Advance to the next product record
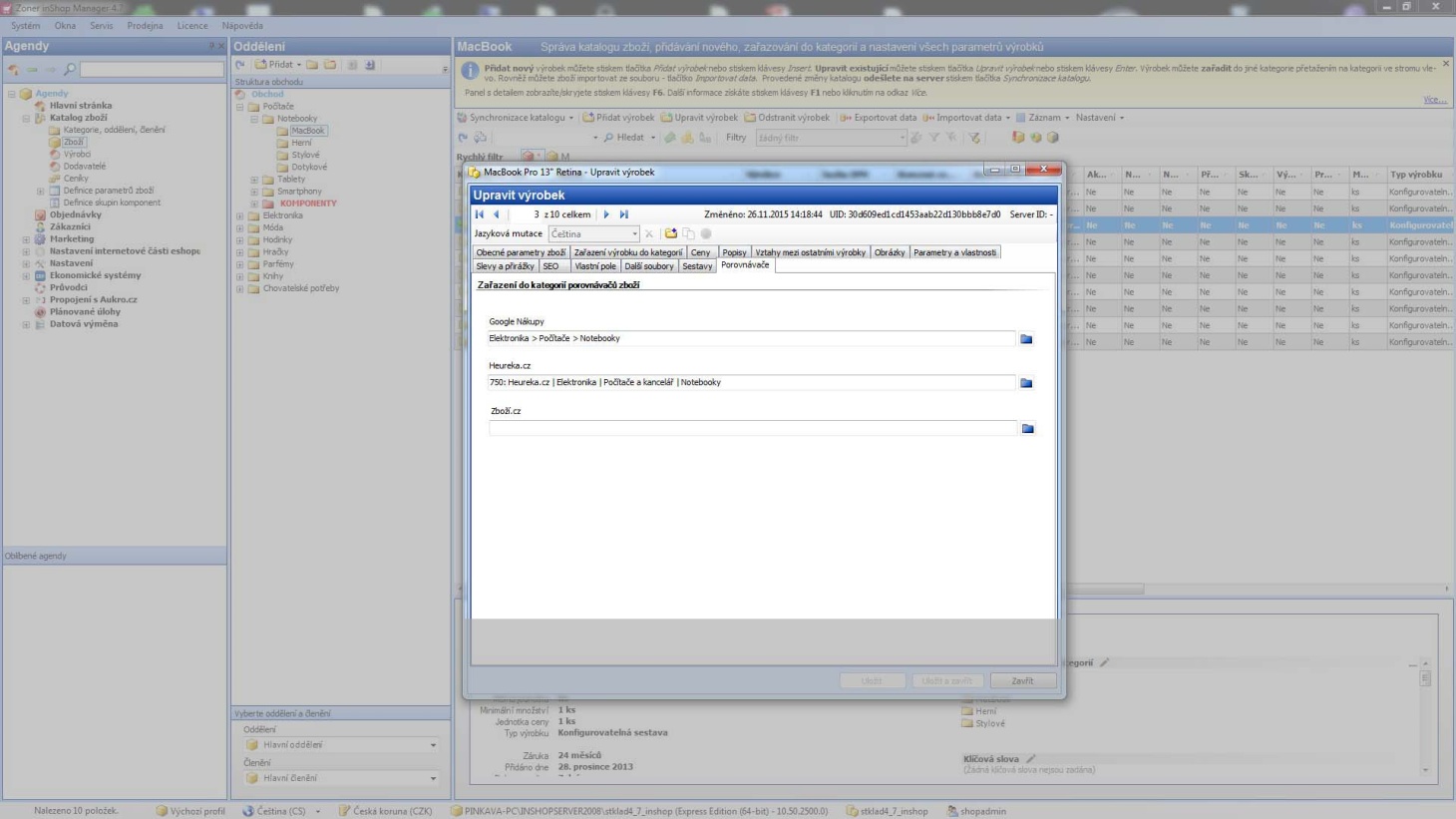The width and height of the screenshot is (1456, 819). tap(606, 214)
